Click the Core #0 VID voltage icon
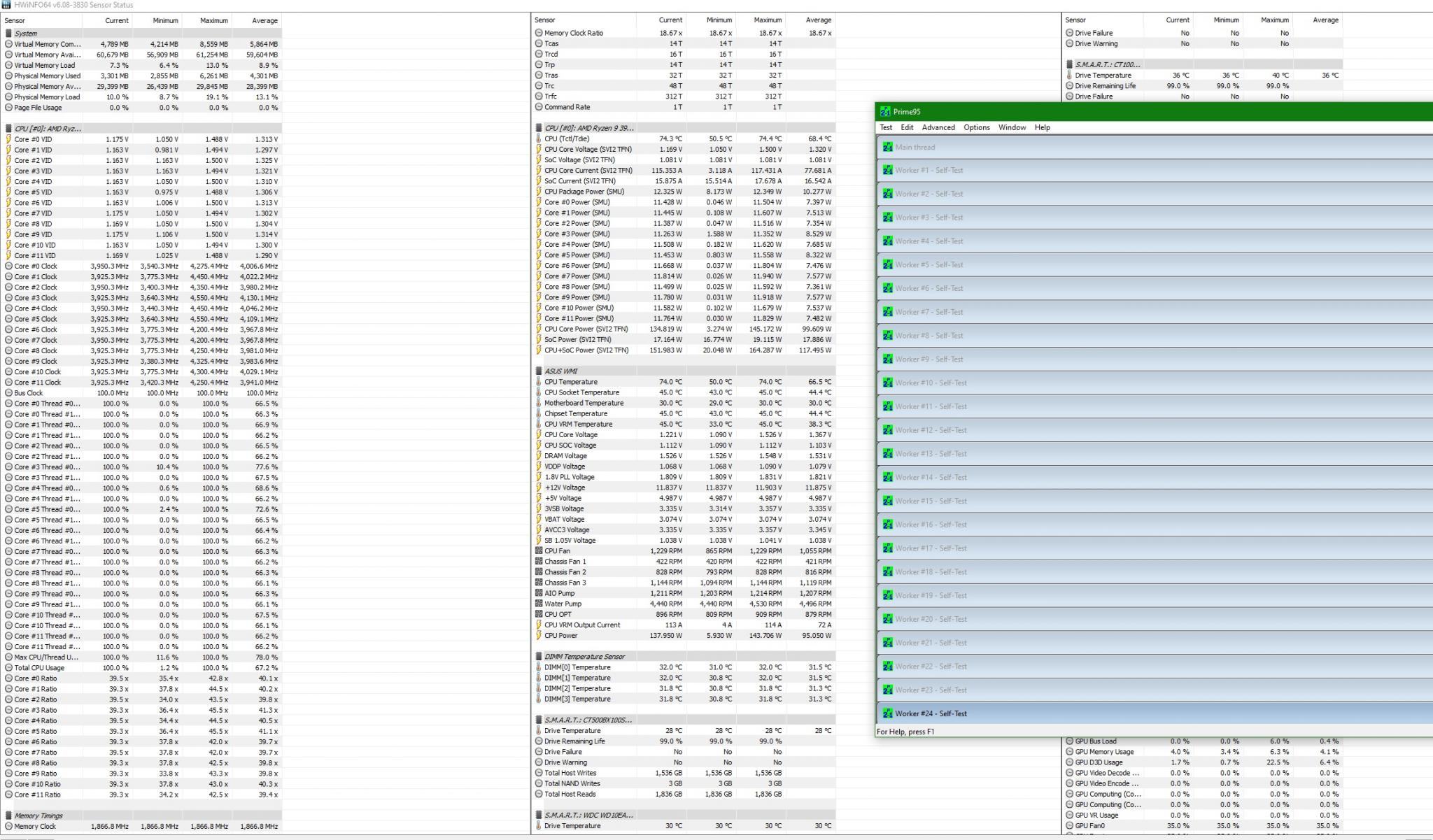The height and width of the screenshot is (840, 1433). coord(8,139)
